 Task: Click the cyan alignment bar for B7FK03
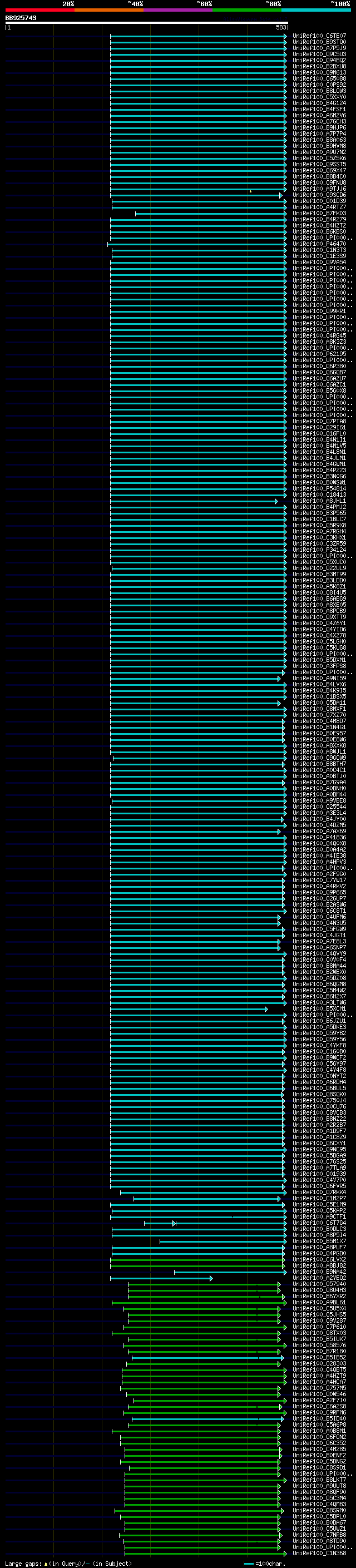(x=211, y=214)
